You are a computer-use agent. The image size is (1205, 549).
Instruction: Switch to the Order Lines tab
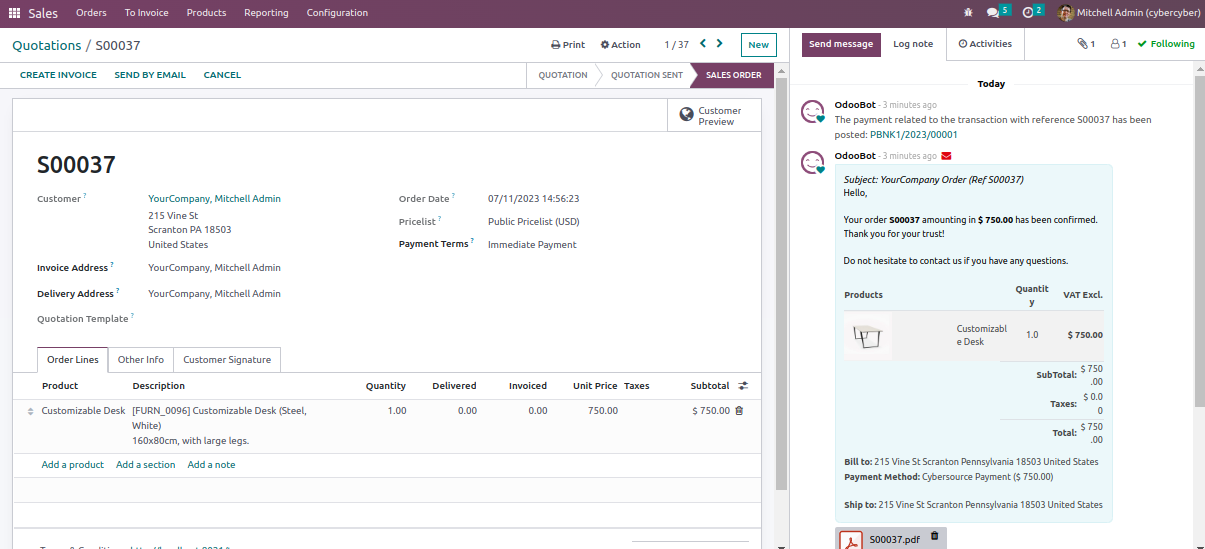73,360
